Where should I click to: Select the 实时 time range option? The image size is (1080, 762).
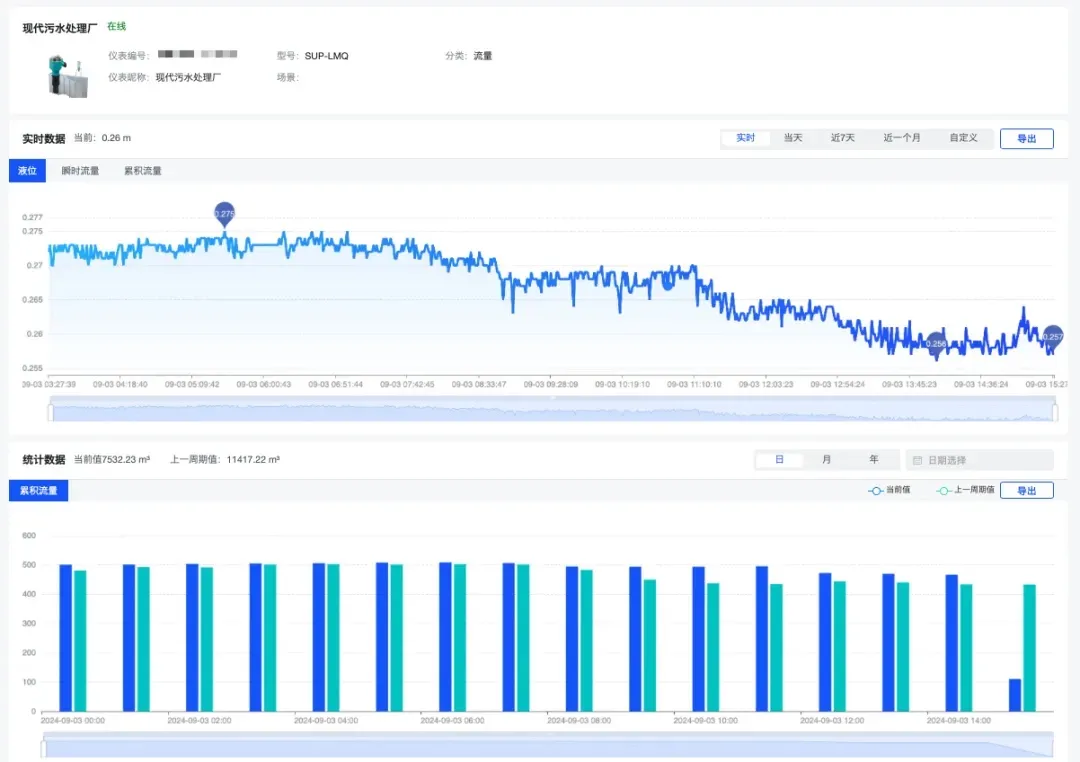[x=746, y=138]
